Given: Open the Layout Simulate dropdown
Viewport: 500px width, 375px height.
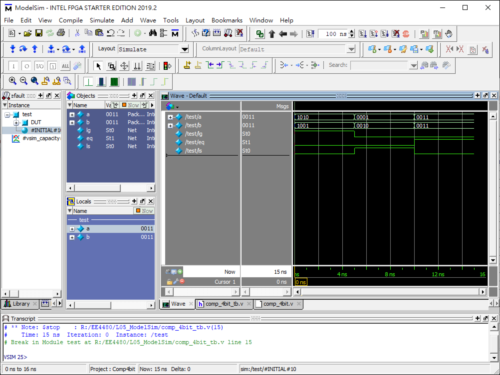Looking at the screenshot, I should click(184, 49).
